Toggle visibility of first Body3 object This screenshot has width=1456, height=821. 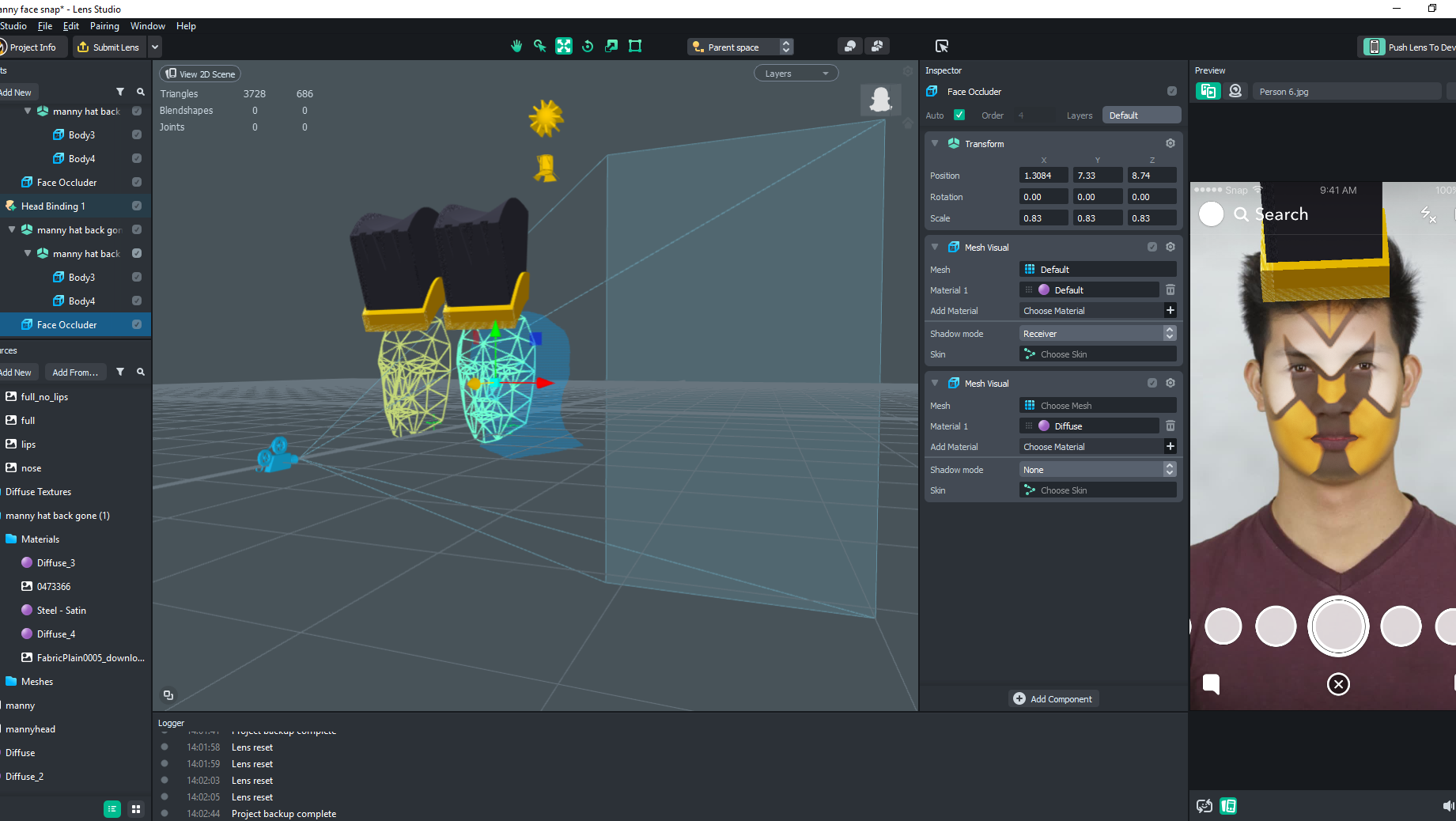click(x=137, y=134)
